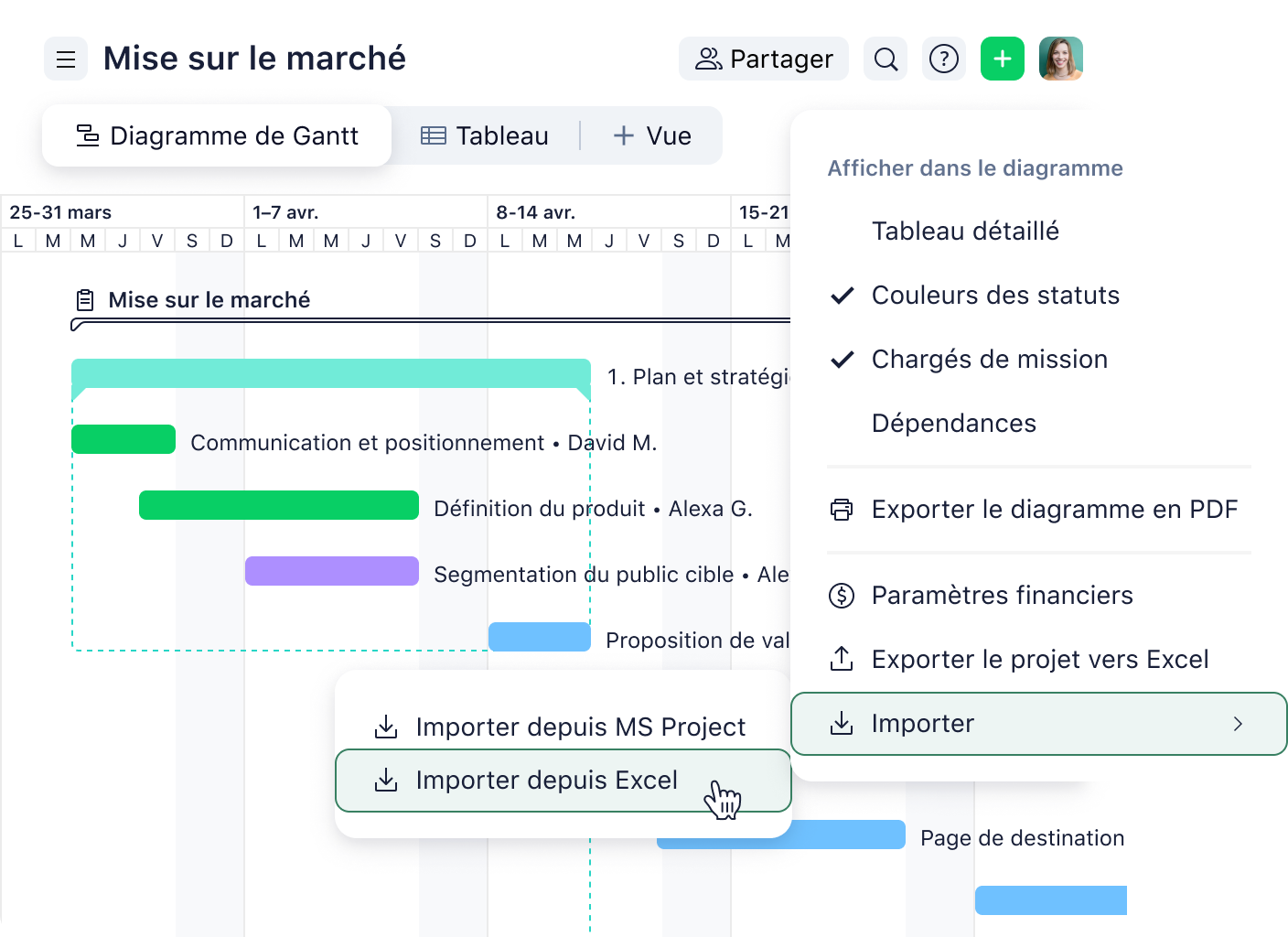This screenshot has width=1288, height=937.
Task: Open the hamburger menu icon
Action: pos(66,59)
